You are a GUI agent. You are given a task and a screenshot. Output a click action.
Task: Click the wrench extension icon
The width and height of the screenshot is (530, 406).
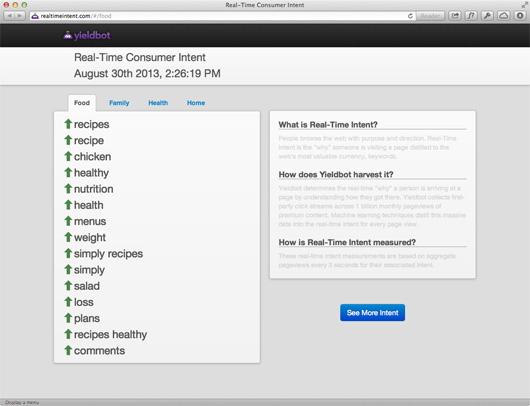click(487, 16)
